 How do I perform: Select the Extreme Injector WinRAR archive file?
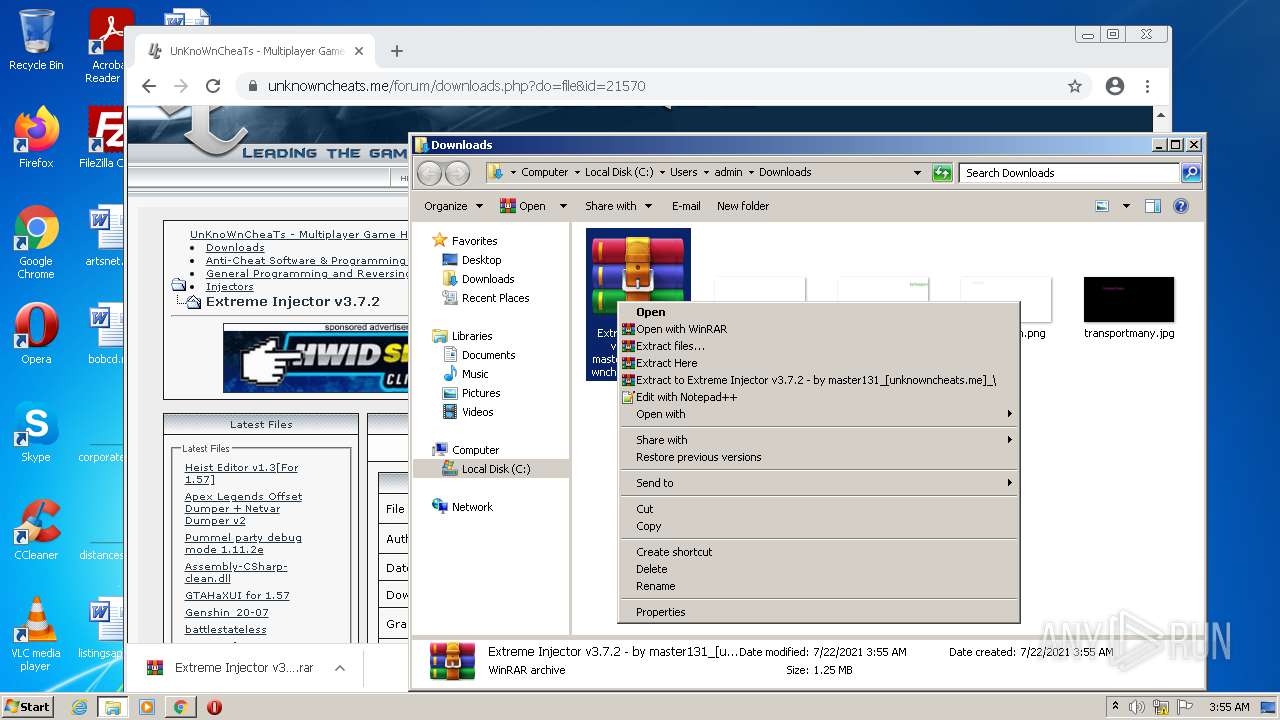tap(638, 304)
